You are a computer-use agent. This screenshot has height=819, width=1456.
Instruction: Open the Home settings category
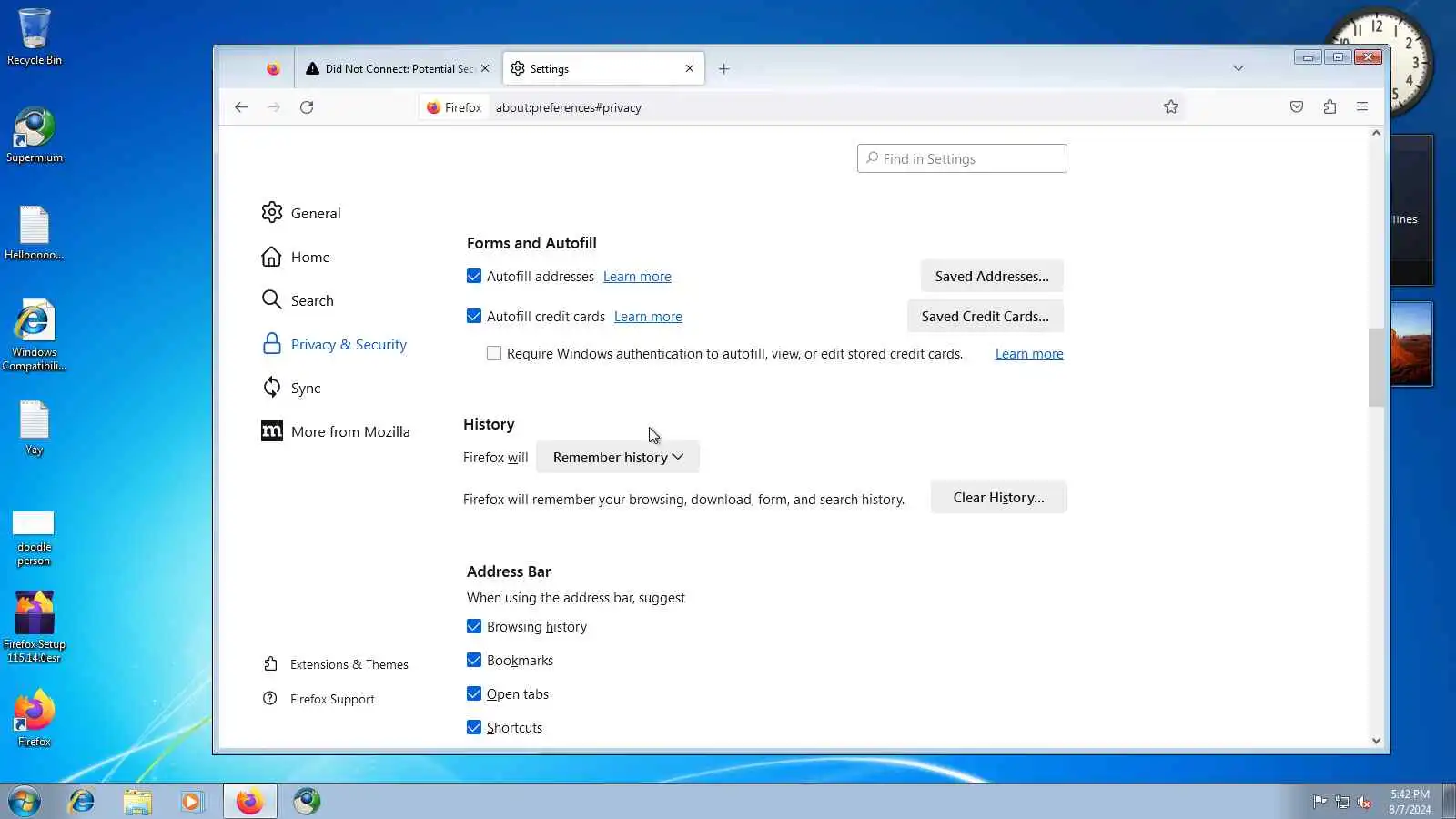point(296,257)
